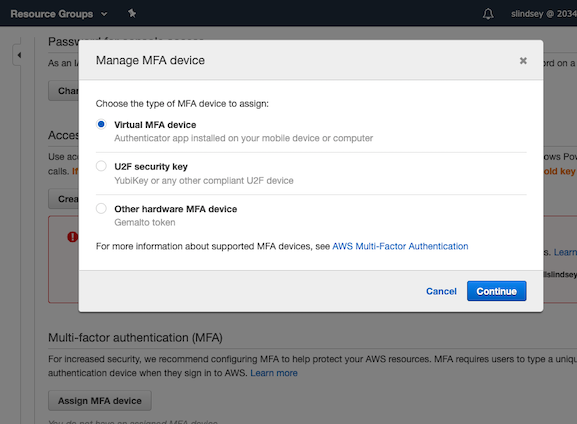This screenshot has height=424, width=577.
Task: Click 'Choose the type of MFA device to assign' text
Action: 182,104
